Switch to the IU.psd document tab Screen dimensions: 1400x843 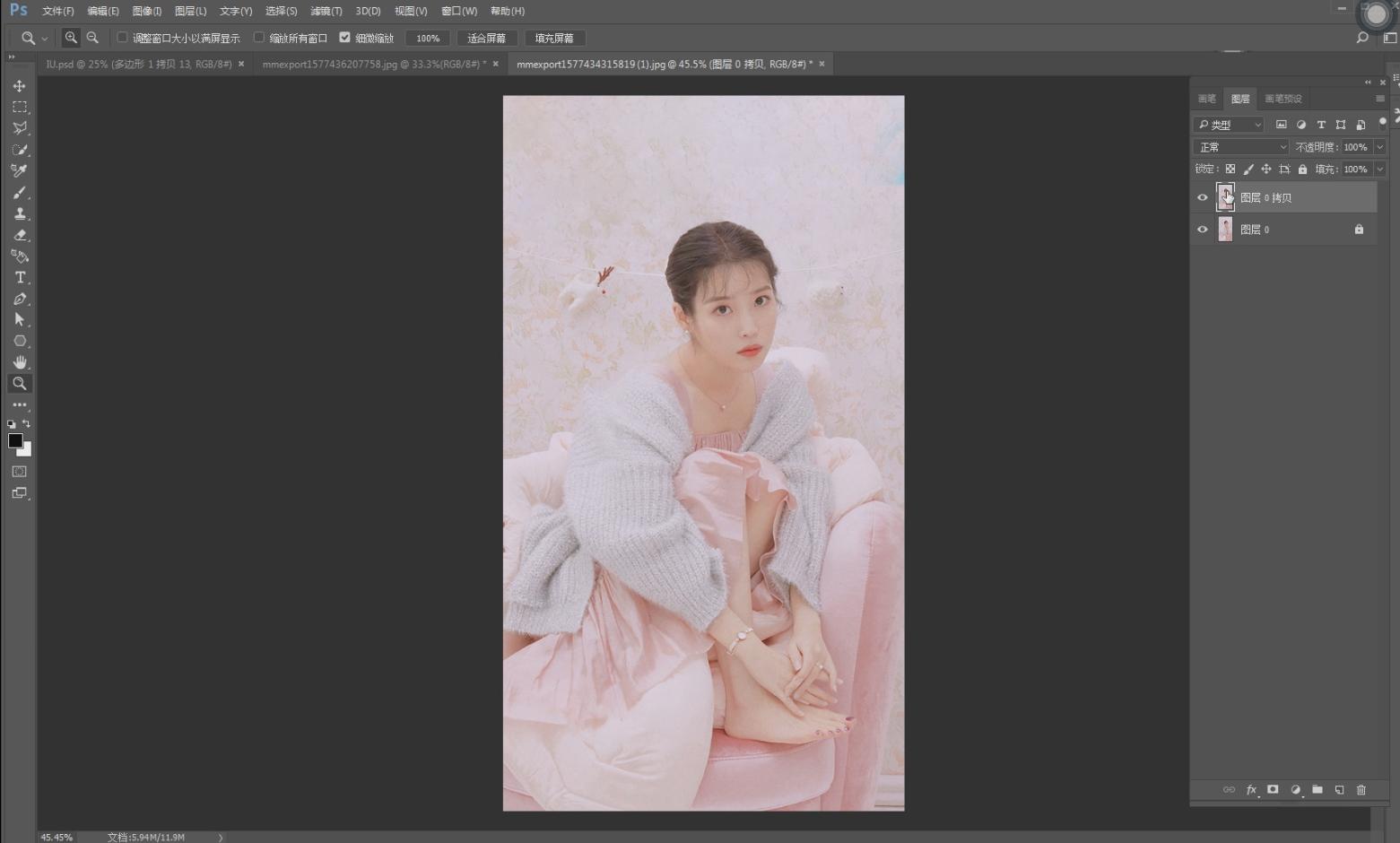(x=139, y=65)
